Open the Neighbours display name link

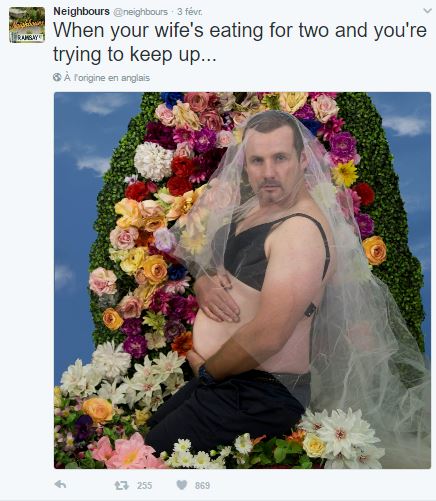click(x=81, y=11)
